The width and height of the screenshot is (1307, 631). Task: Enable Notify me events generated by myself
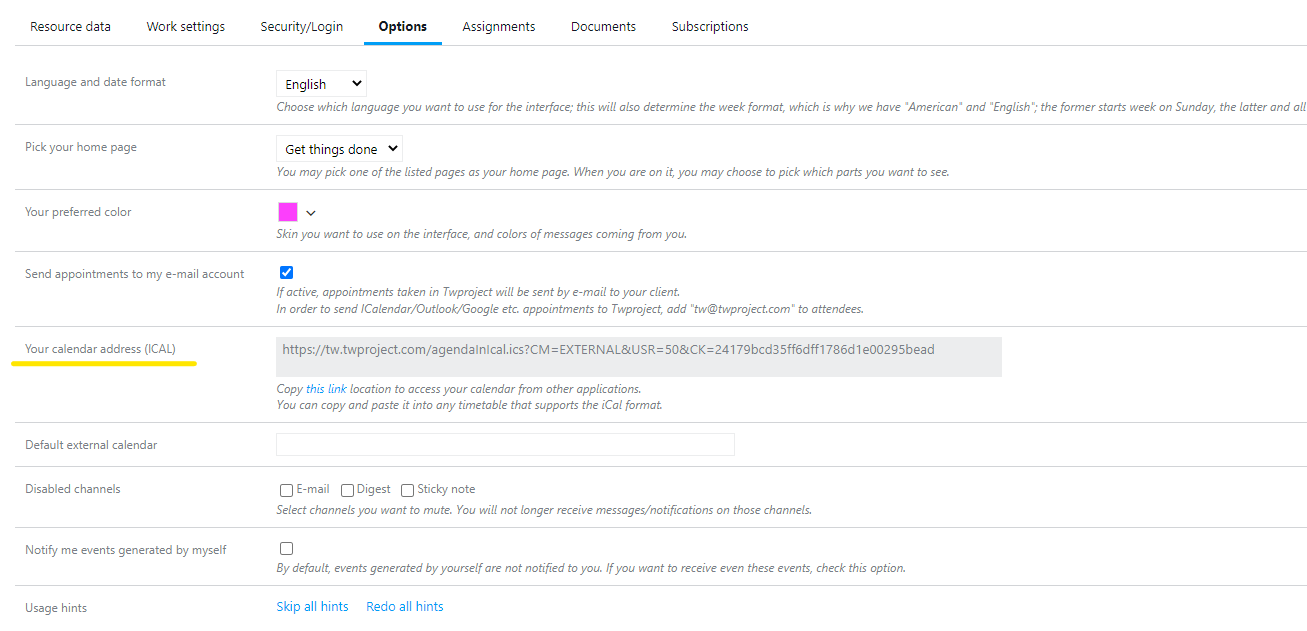pyautogui.click(x=287, y=548)
